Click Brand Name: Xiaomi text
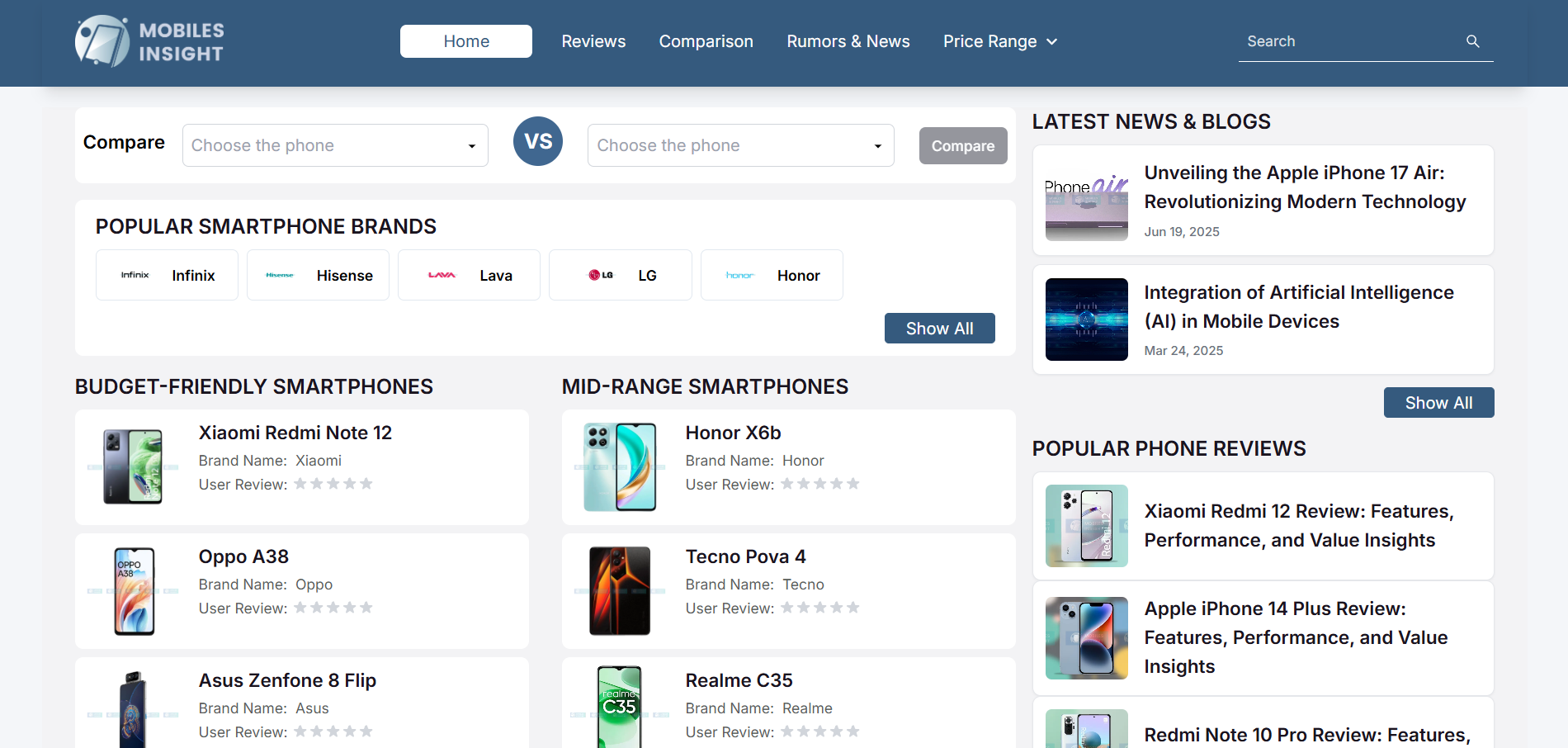This screenshot has height=748, width=1568. pos(270,461)
